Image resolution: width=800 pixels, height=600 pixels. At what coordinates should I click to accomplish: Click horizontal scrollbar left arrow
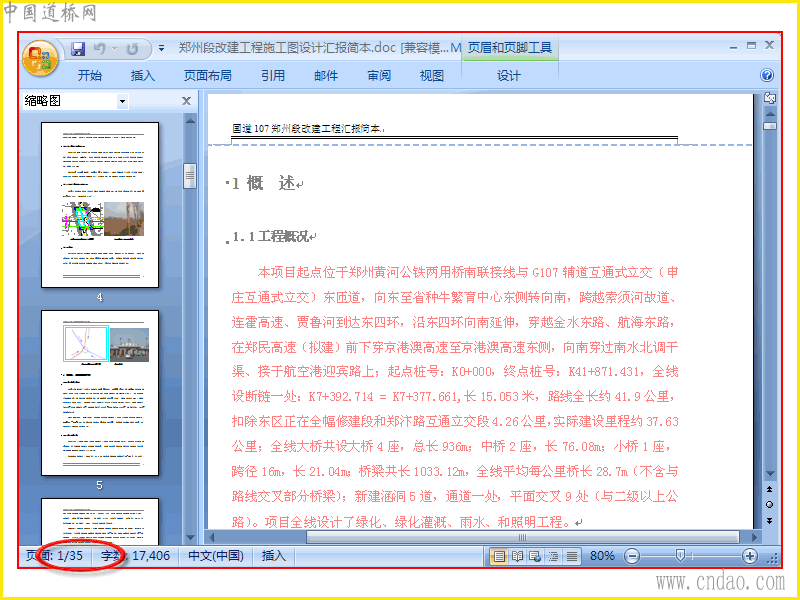pyautogui.click(x=211, y=537)
